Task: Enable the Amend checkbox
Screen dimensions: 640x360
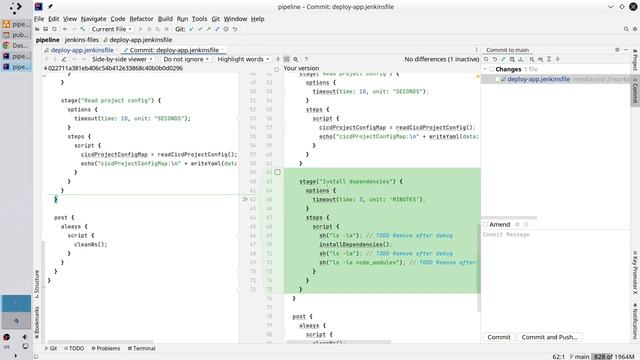Action: (x=486, y=224)
